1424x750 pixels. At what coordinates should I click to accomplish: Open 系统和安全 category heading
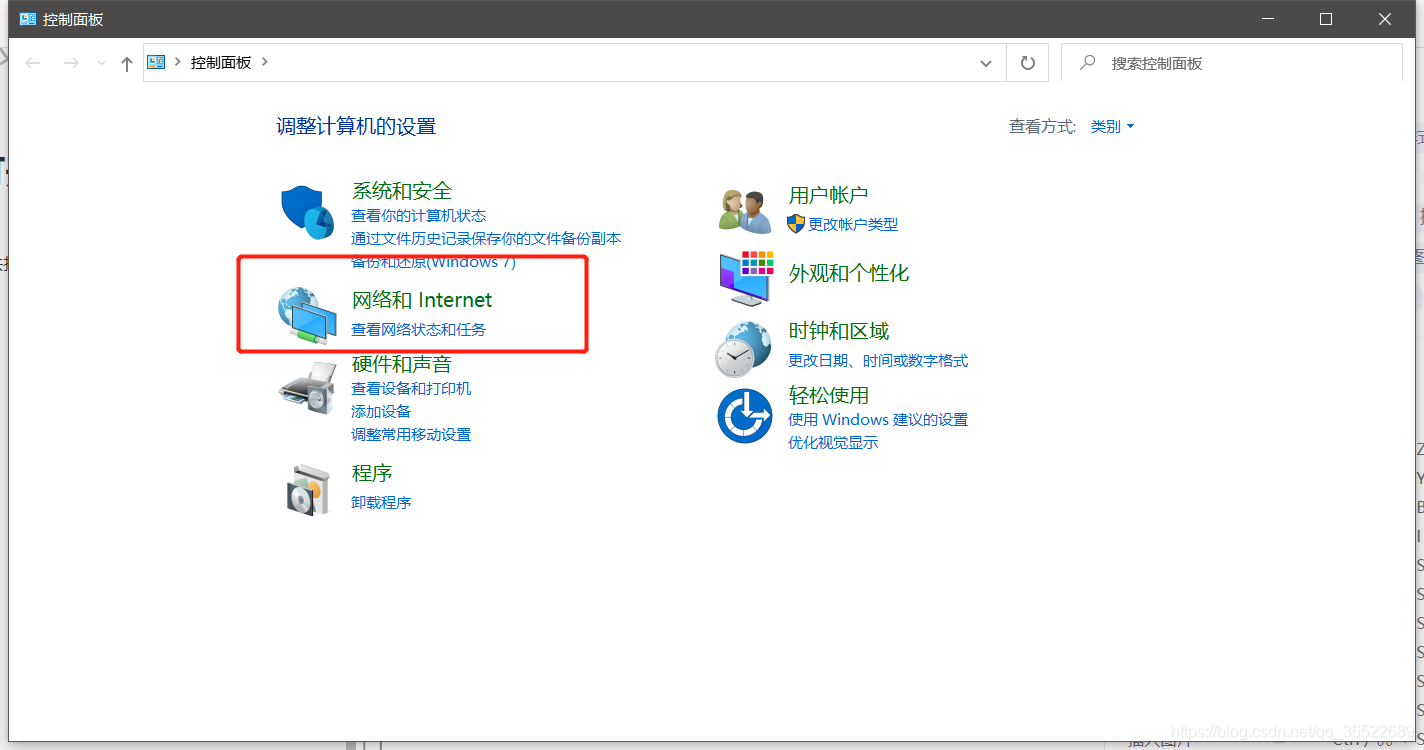coord(402,191)
